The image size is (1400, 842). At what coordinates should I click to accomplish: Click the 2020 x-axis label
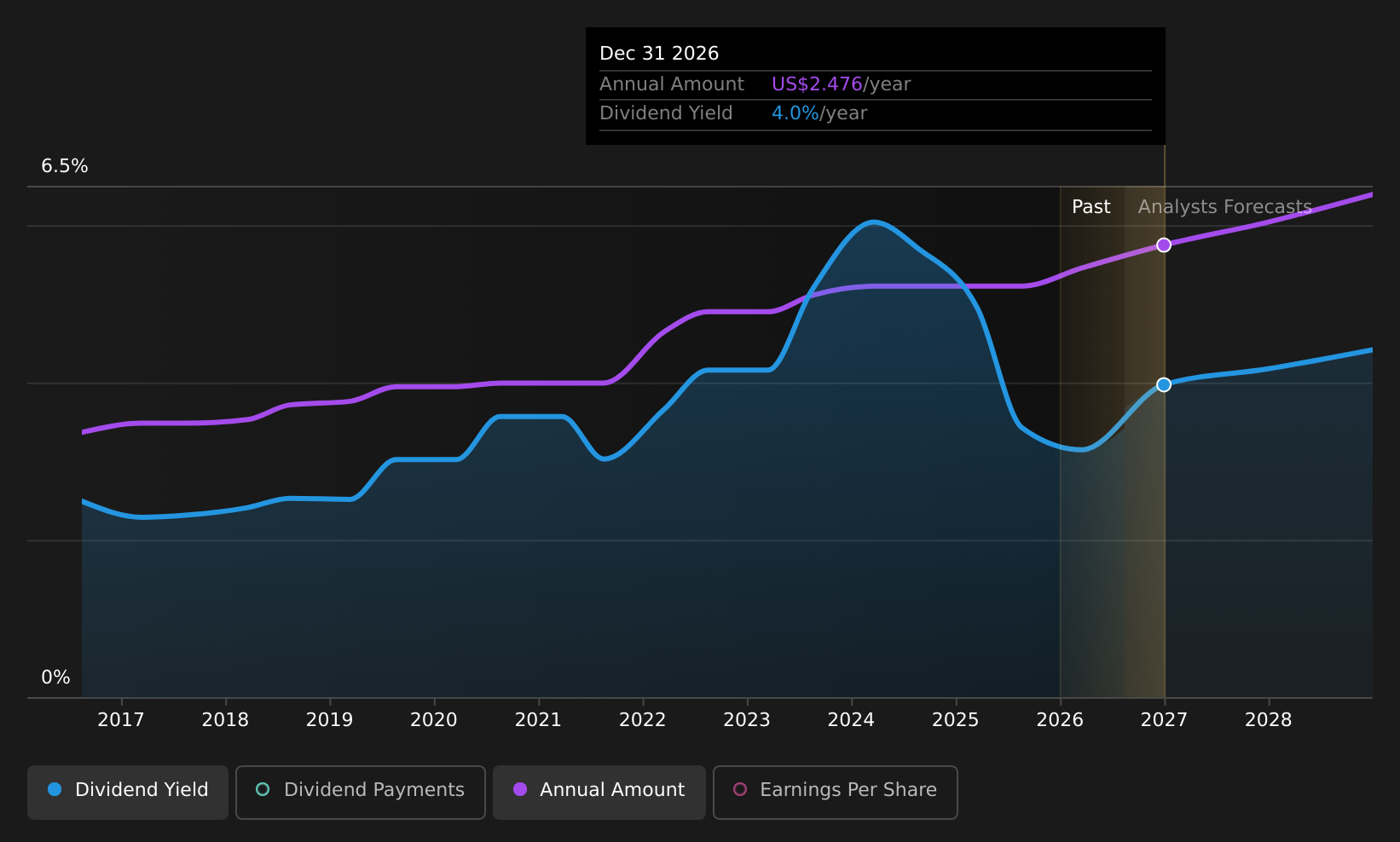pos(434,720)
